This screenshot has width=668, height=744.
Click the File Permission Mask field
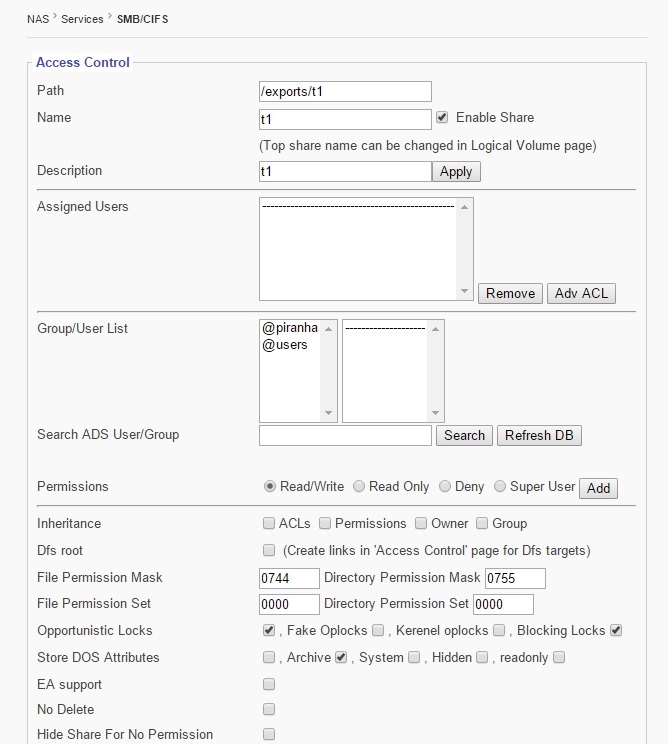pyautogui.click(x=289, y=577)
